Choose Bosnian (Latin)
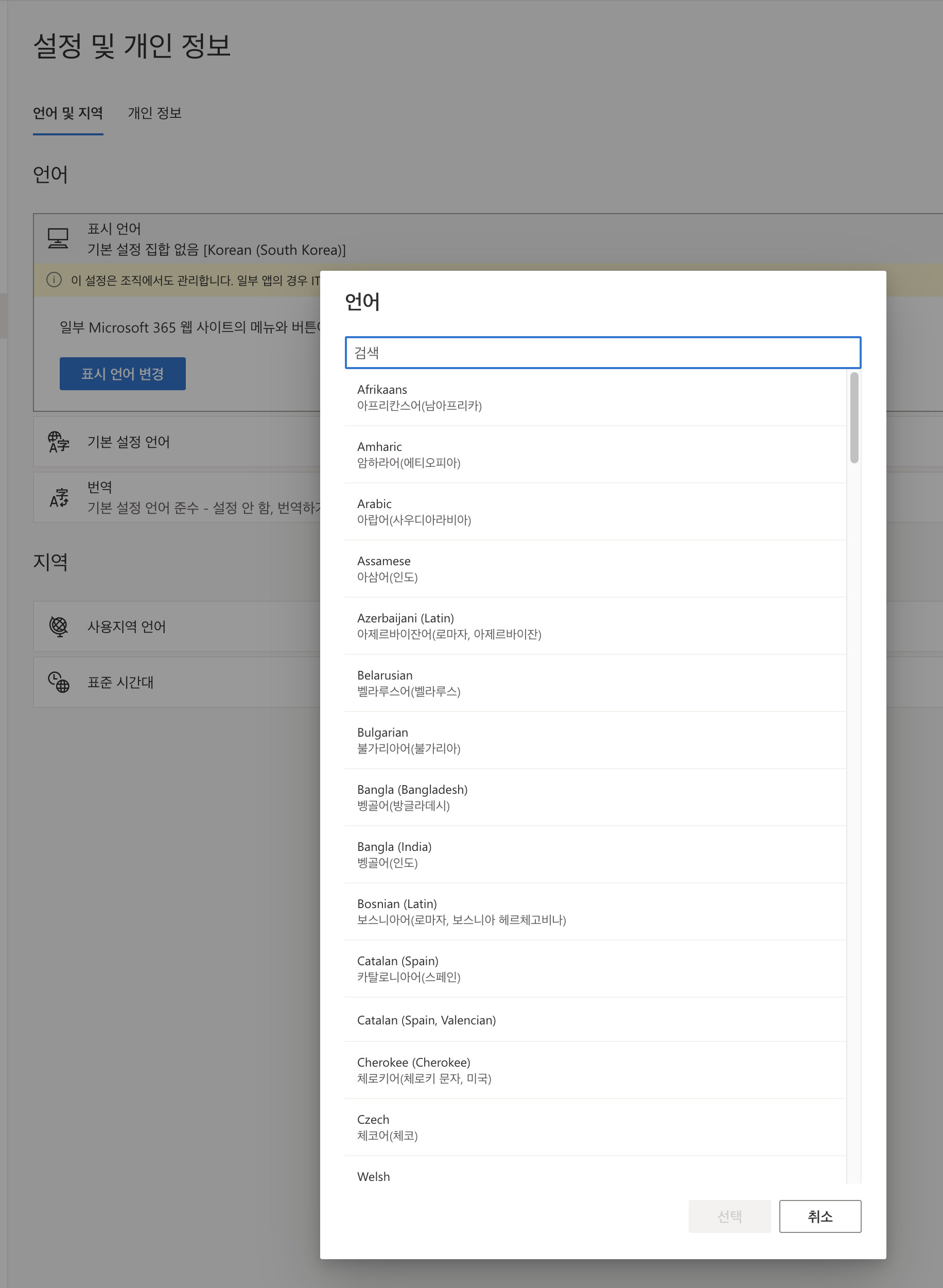Image resolution: width=943 pixels, height=1288 pixels. point(596,911)
